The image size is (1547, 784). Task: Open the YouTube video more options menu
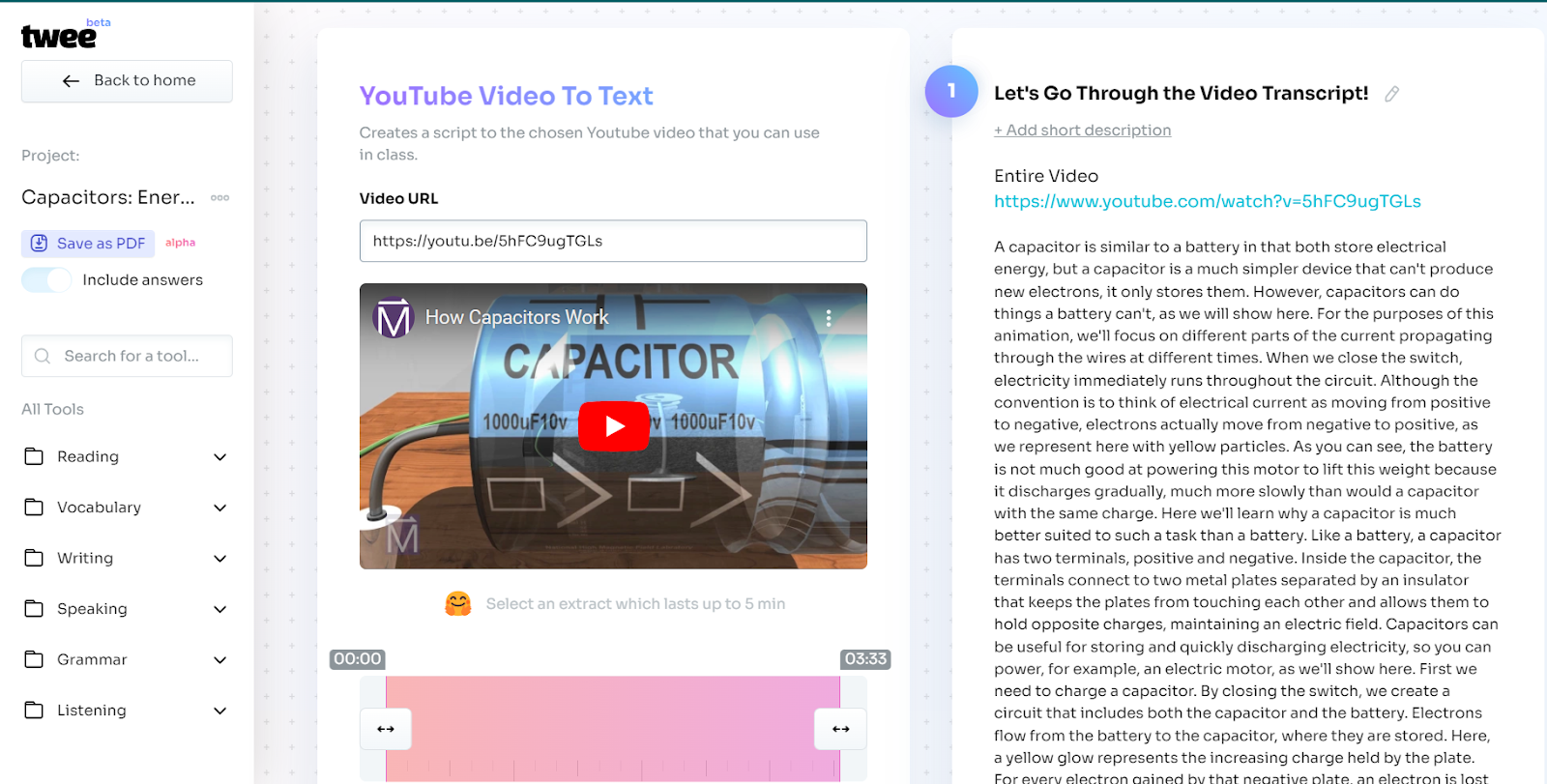point(829,317)
